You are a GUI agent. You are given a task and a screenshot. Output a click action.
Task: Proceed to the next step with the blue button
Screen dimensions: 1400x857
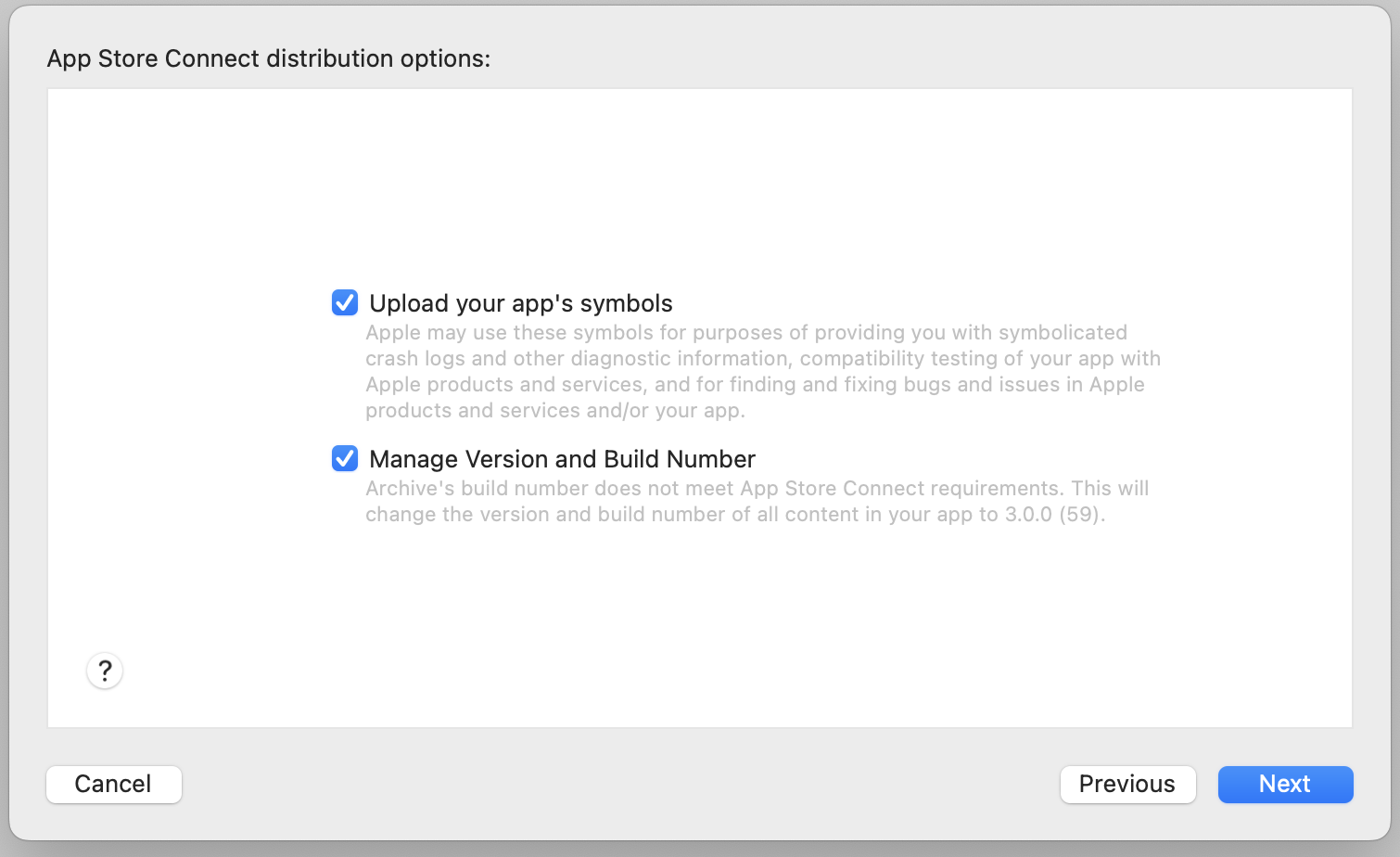(1285, 784)
